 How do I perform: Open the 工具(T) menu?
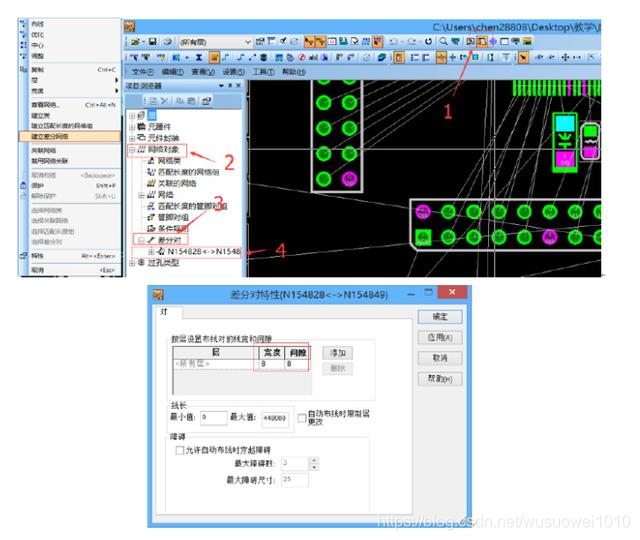[x=263, y=72]
